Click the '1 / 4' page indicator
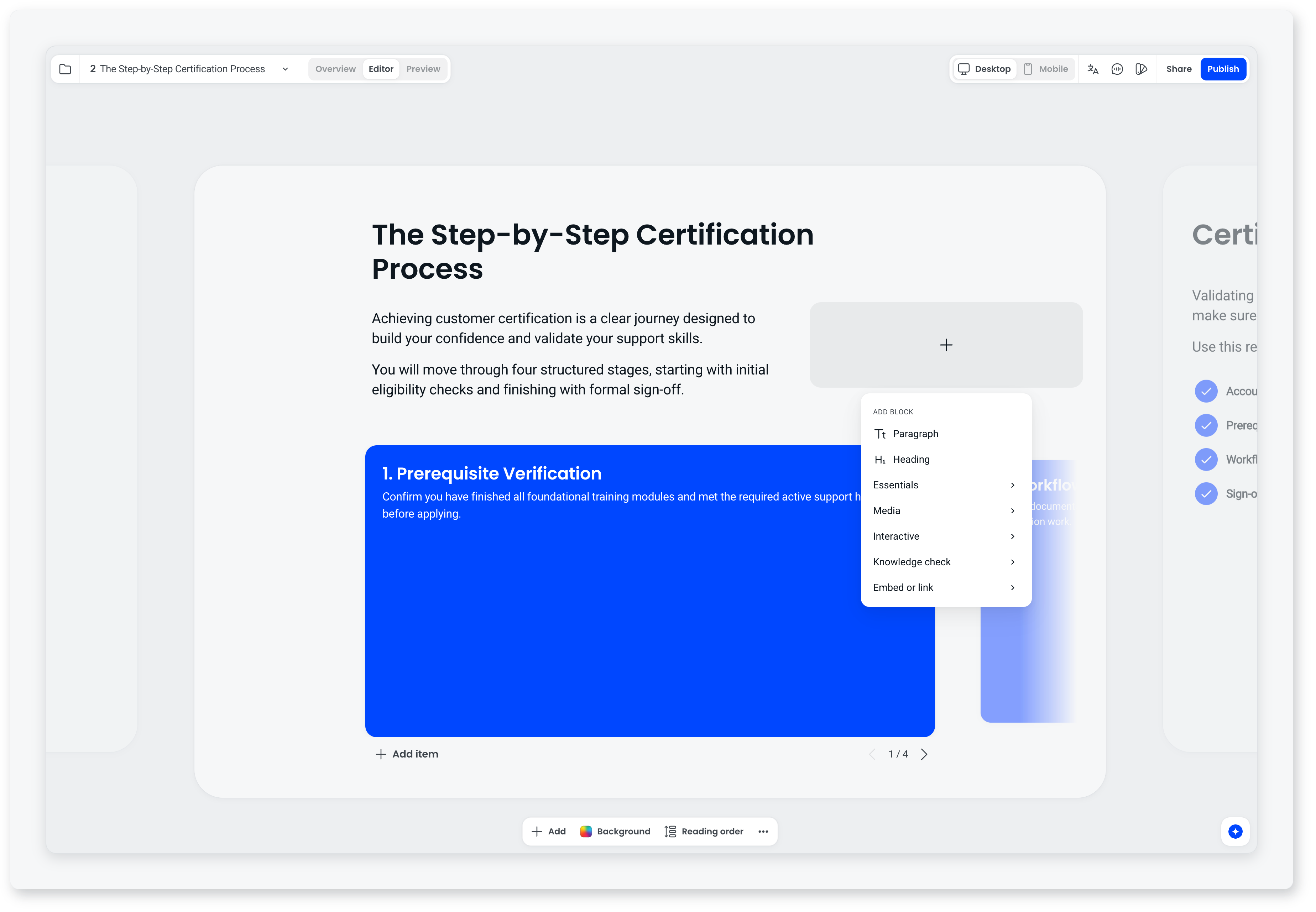Screen dimensions: 1316x912 pyautogui.click(x=898, y=754)
